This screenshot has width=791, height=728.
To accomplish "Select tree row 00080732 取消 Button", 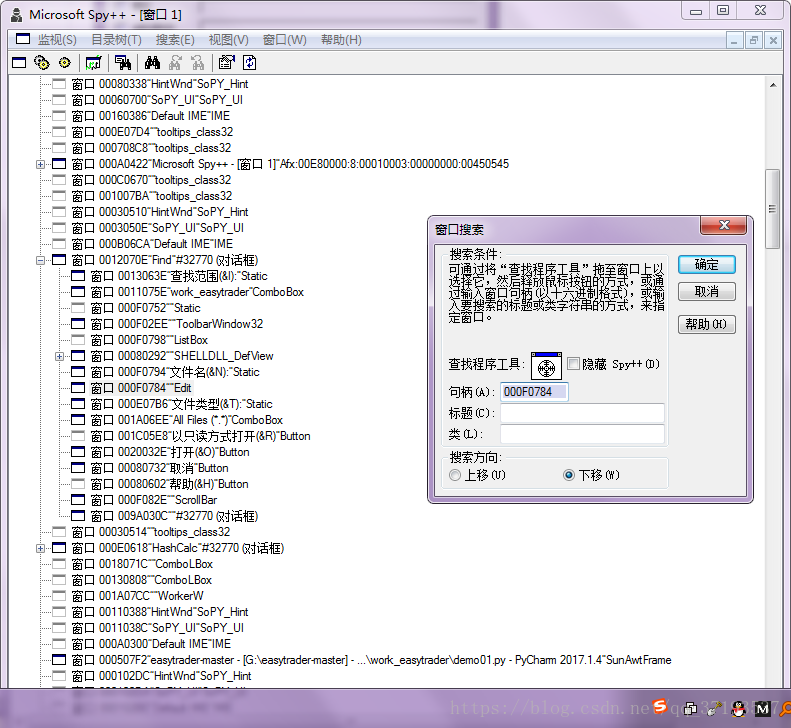I will pos(159,468).
